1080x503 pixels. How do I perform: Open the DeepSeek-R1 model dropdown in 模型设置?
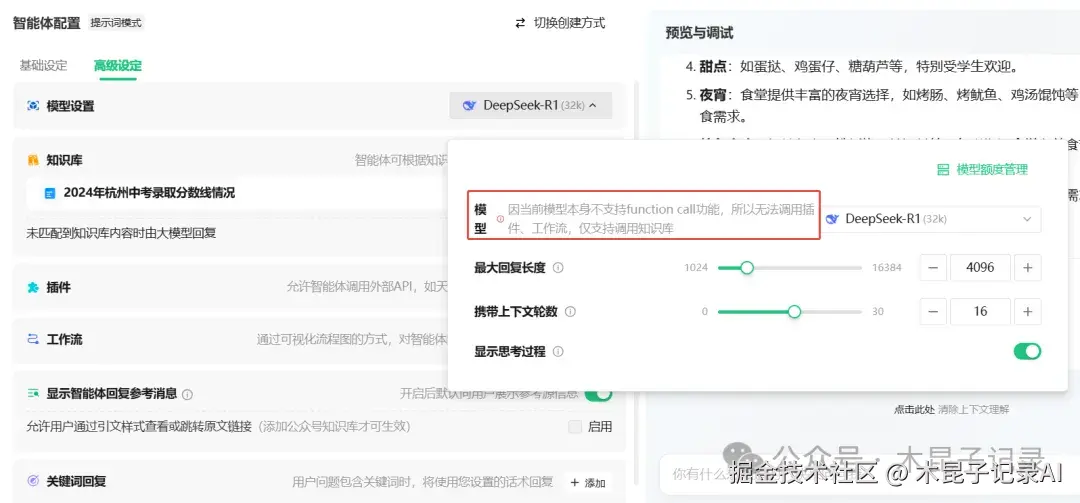click(x=530, y=105)
